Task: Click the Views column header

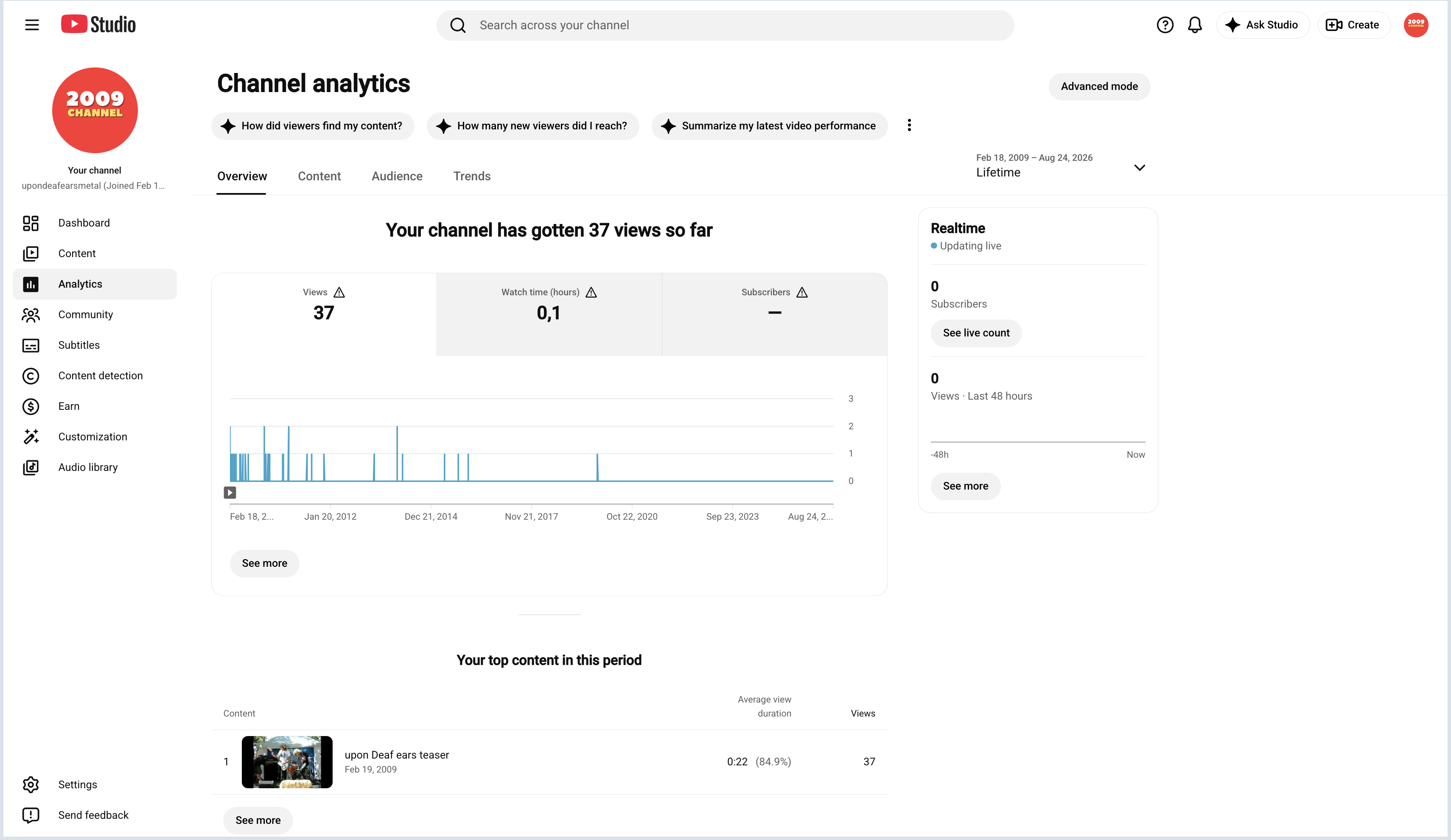Action: [863, 713]
